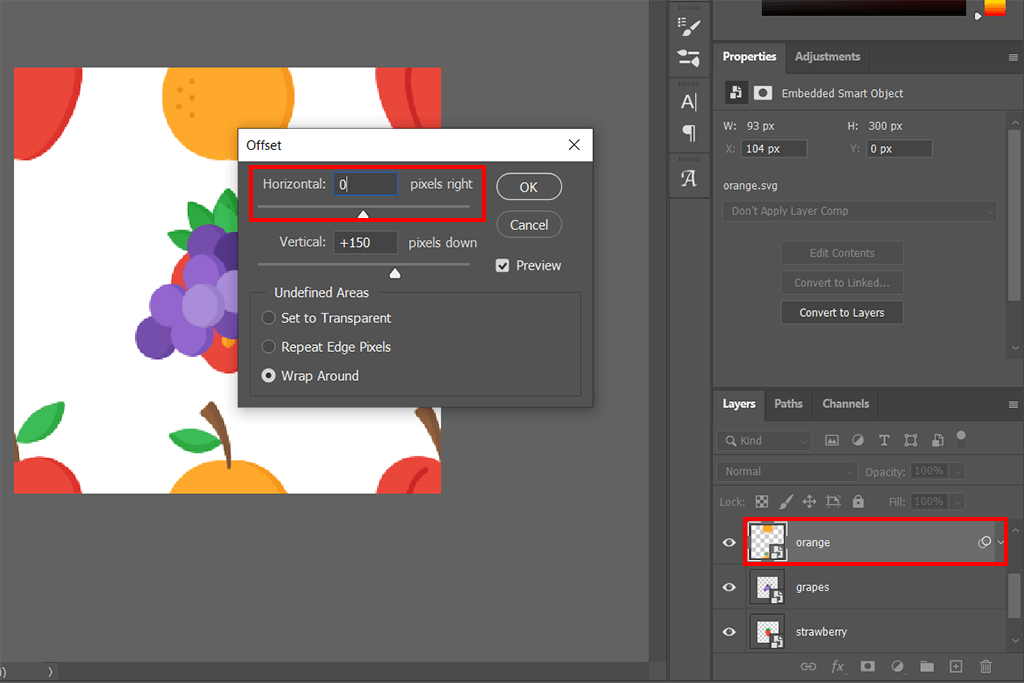
Task: Open the Kind filter dropdown
Action: tap(764, 441)
